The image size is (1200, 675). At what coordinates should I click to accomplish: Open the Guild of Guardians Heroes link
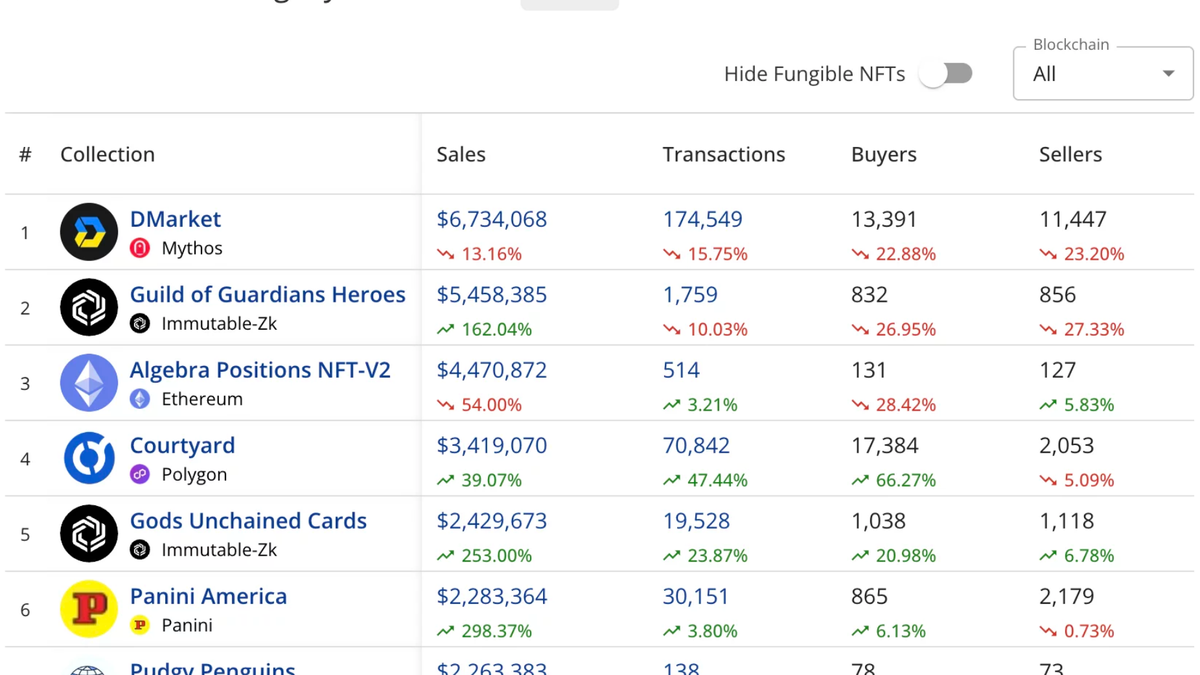coord(267,294)
